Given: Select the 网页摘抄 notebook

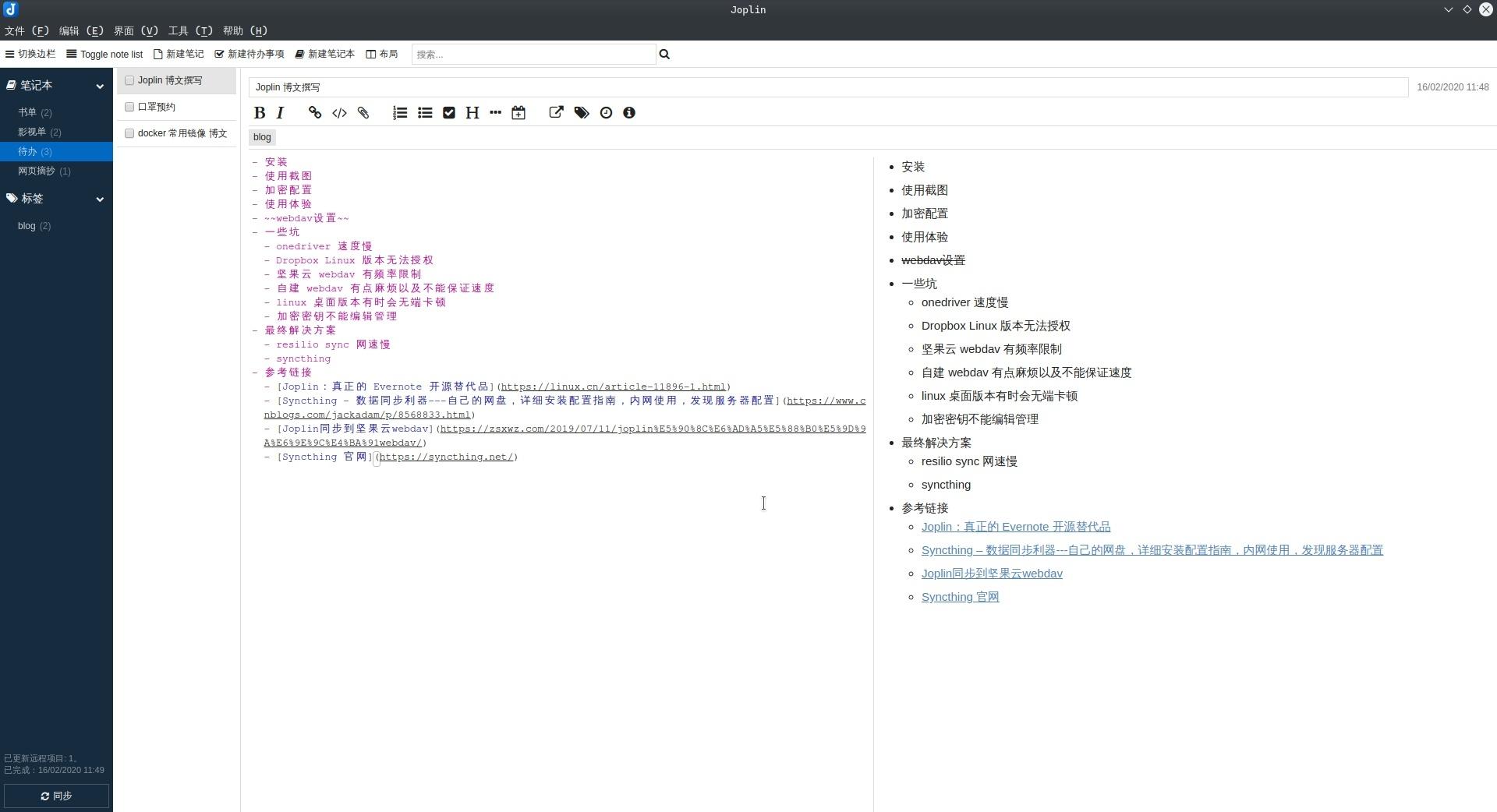Looking at the screenshot, I should pyautogui.click(x=56, y=171).
